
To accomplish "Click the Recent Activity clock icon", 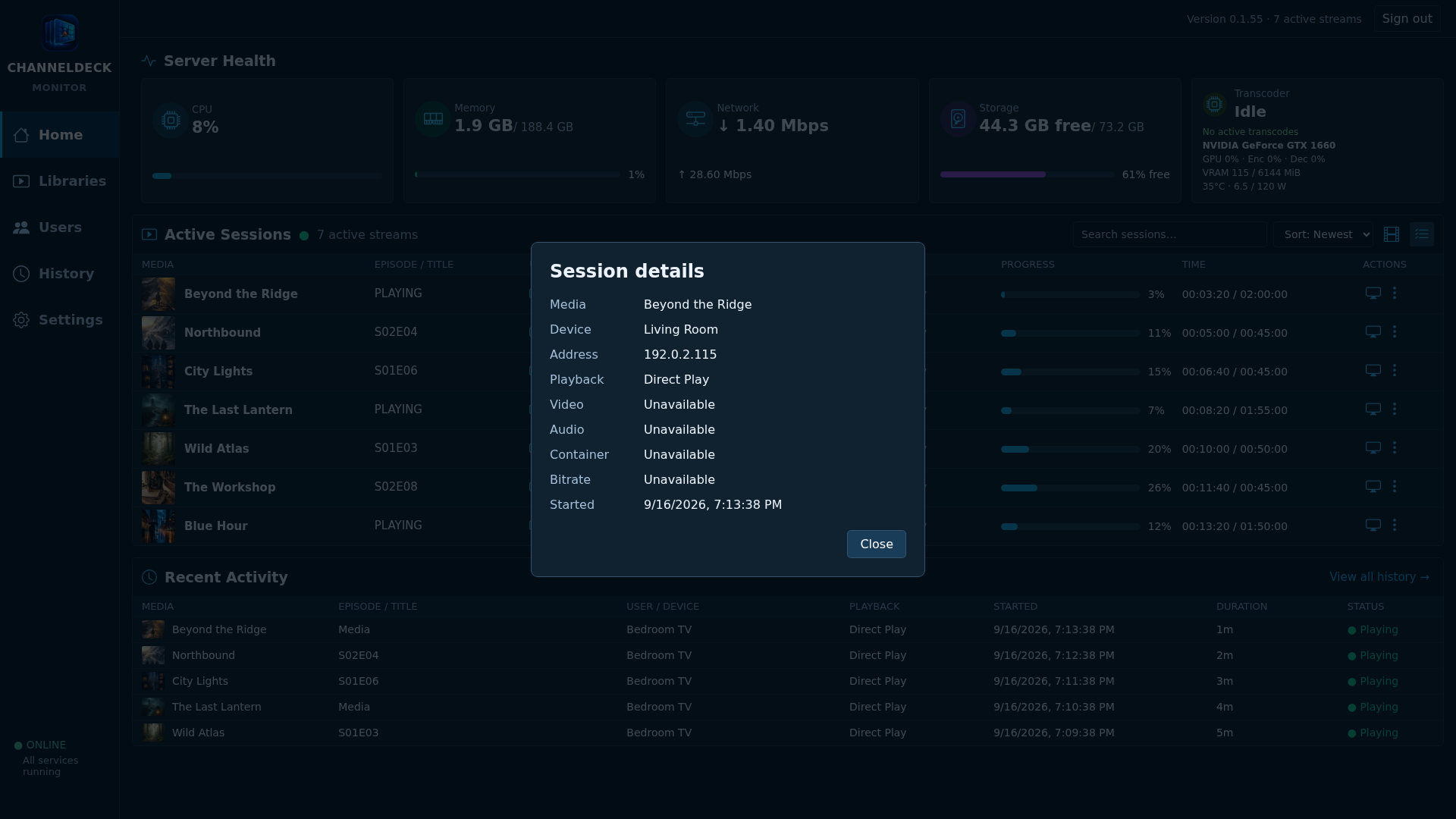I will pyautogui.click(x=149, y=577).
